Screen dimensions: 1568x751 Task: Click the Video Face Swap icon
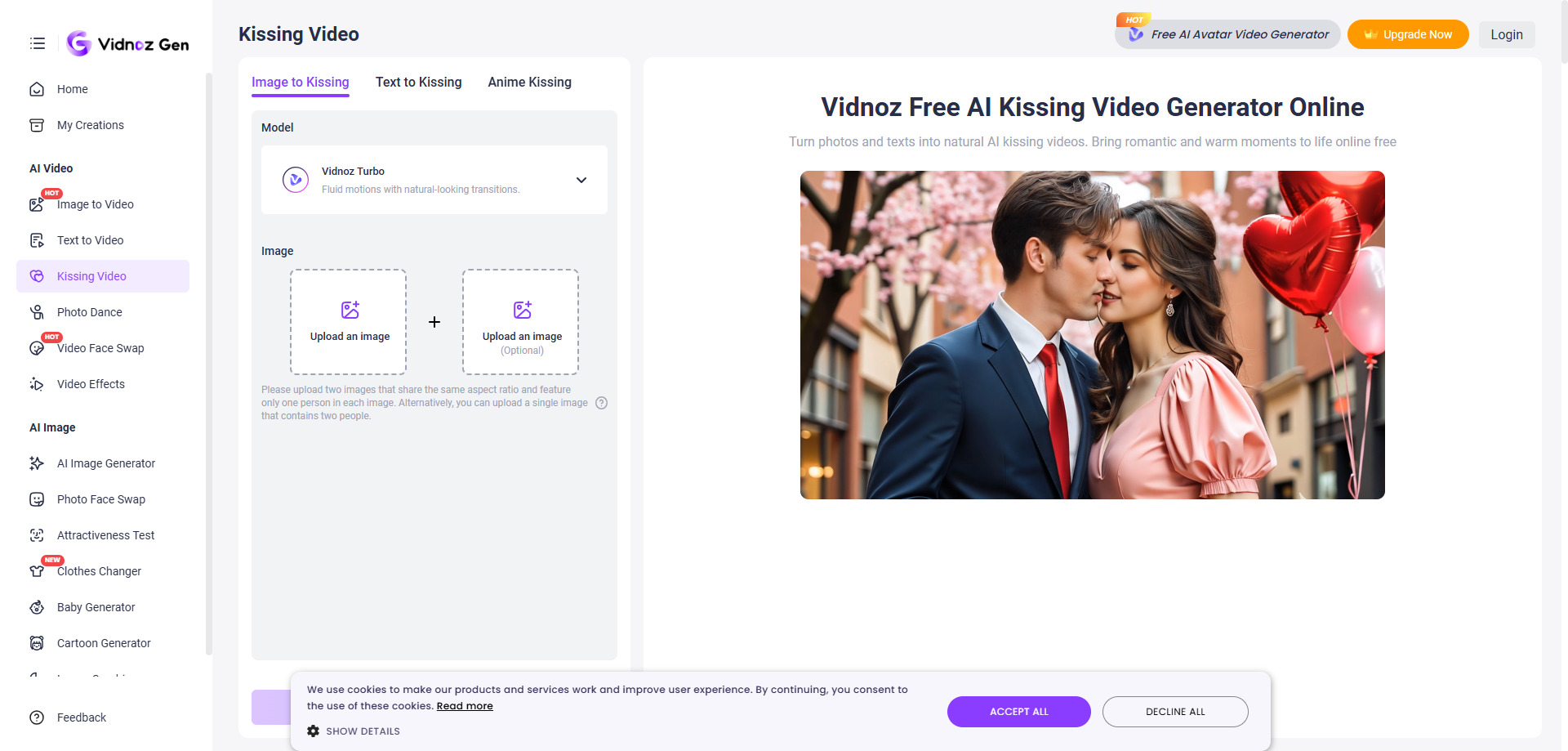tap(37, 348)
